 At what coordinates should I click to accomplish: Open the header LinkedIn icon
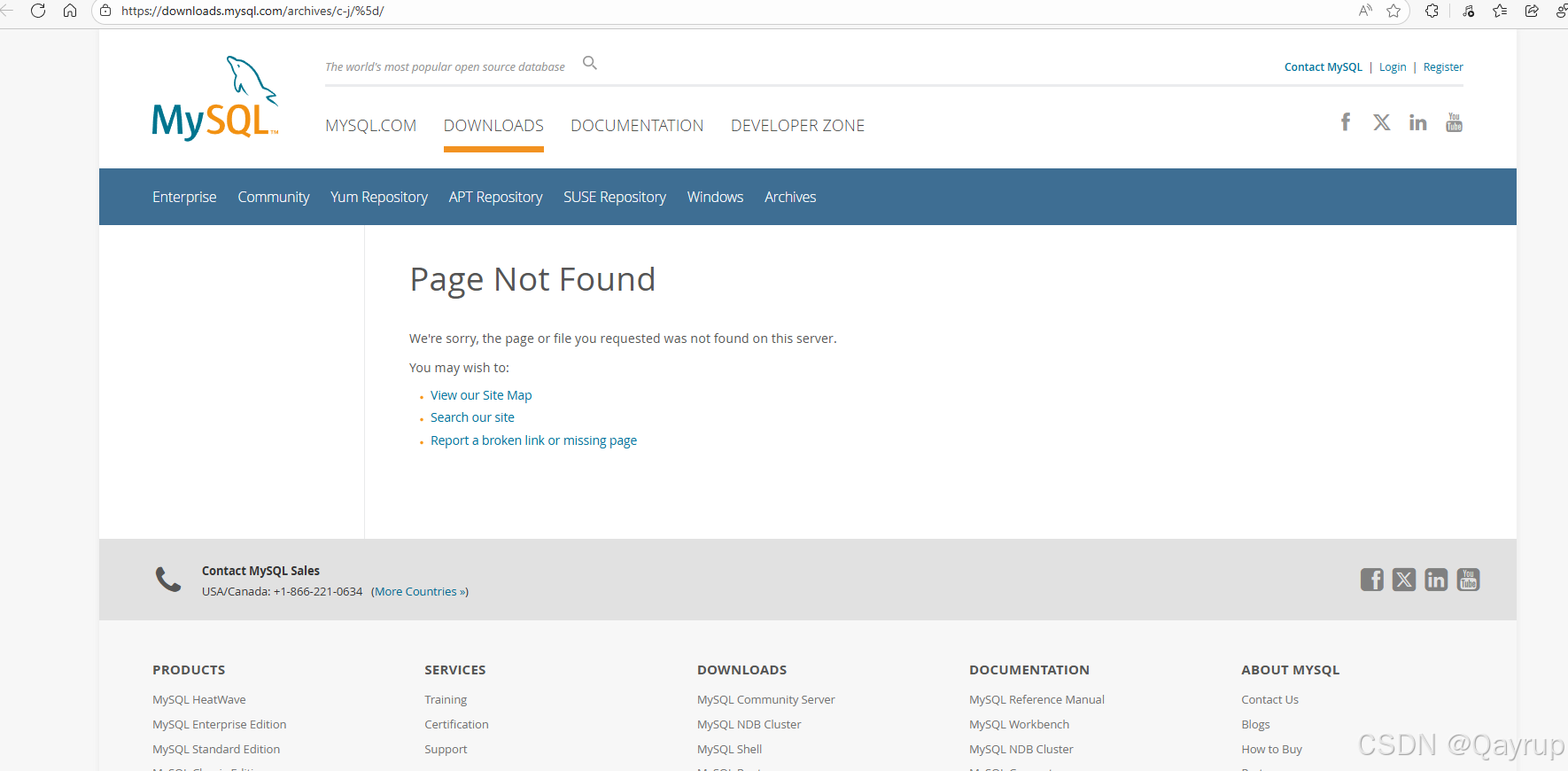[1418, 122]
